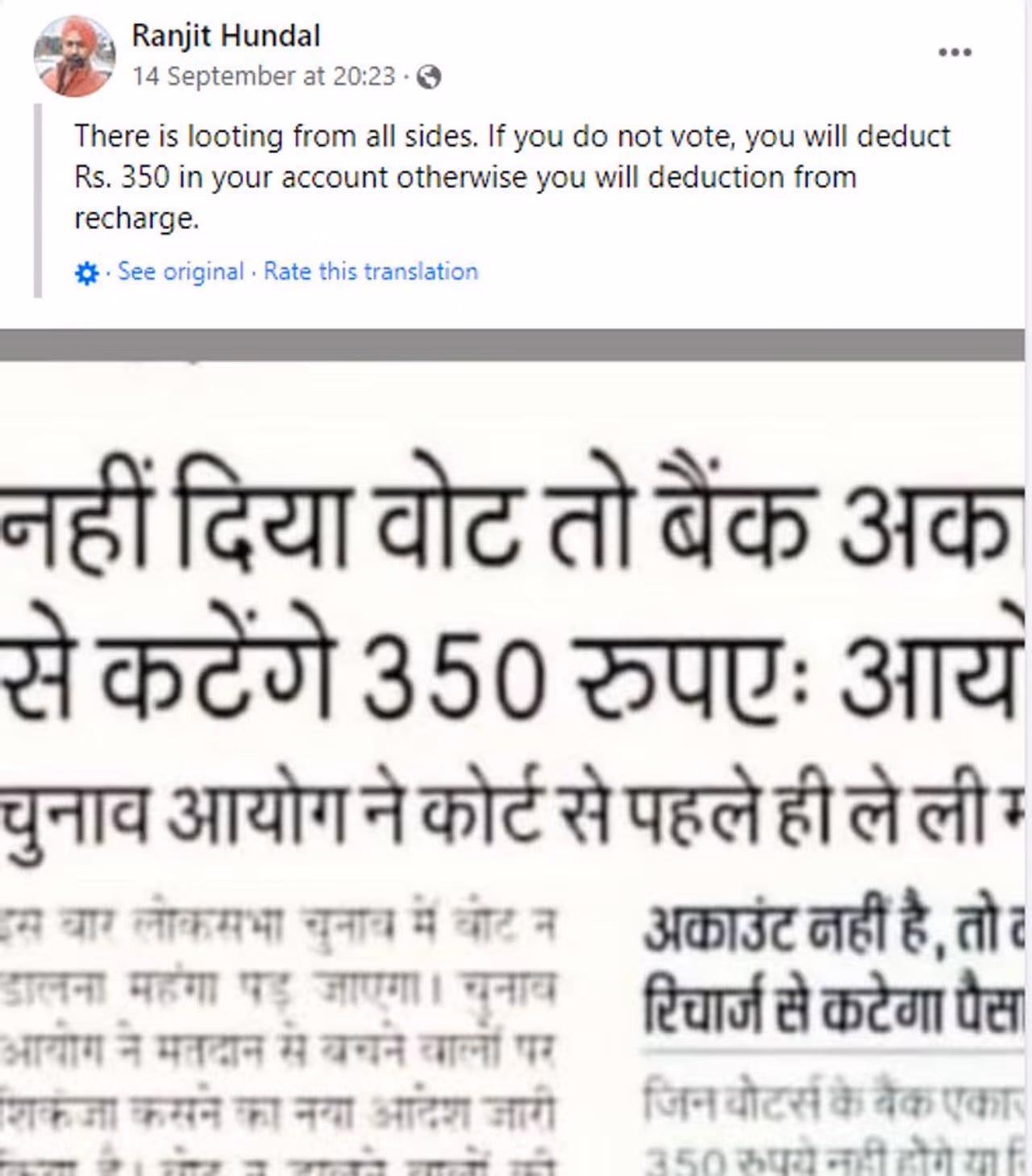Open the 14 September at 20:23 timestamp
This screenshot has width=1032, height=1176.
tap(264, 76)
